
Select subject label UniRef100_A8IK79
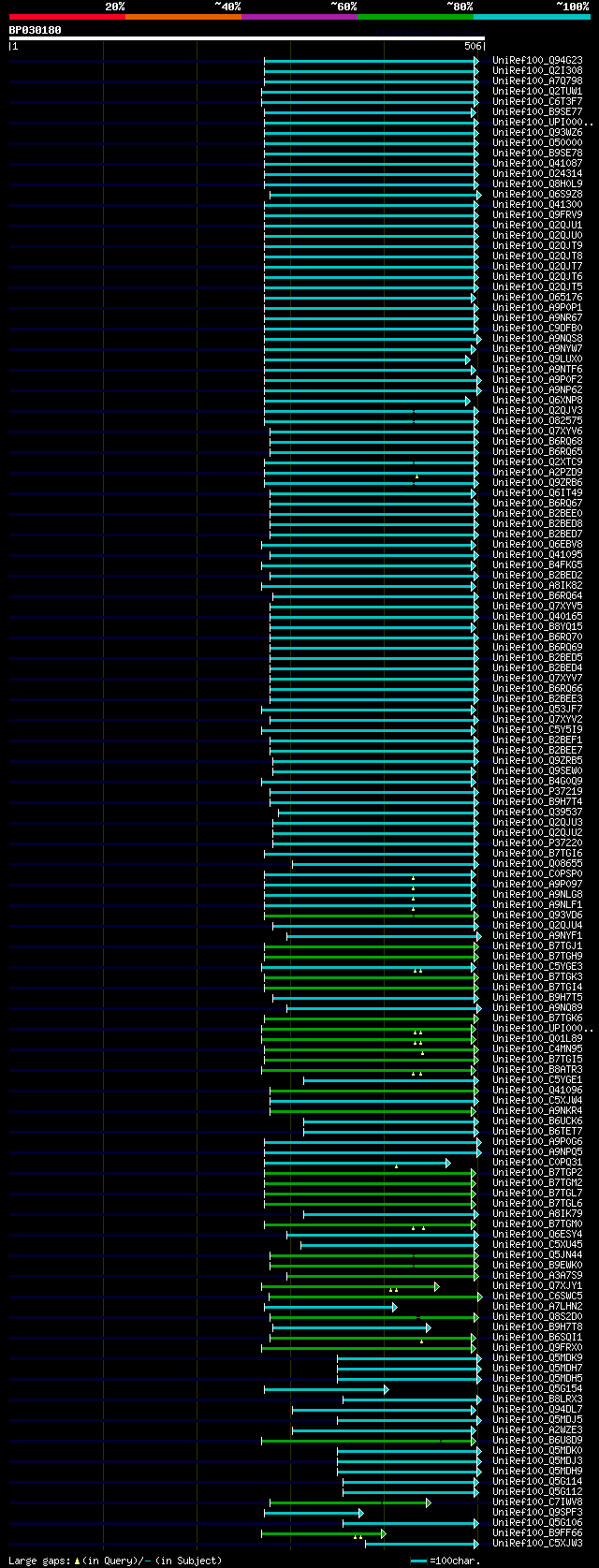click(x=537, y=1214)
